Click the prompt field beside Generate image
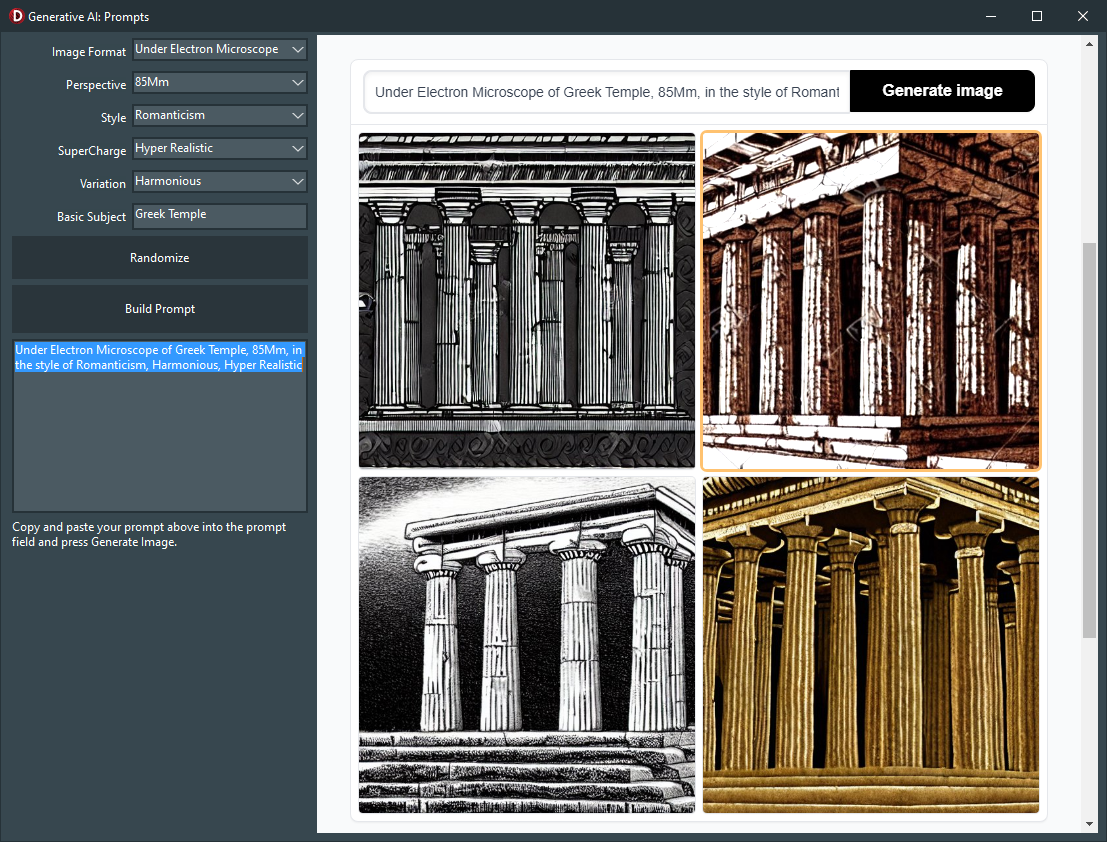 pyautogui.click(x=606, y=92)
